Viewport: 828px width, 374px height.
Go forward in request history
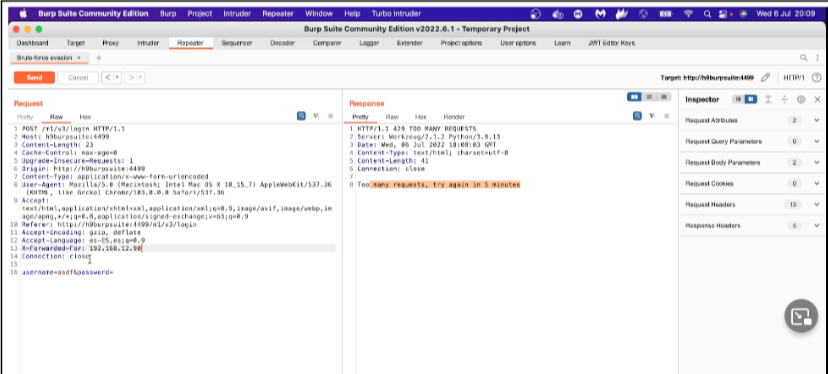point(131,78)
